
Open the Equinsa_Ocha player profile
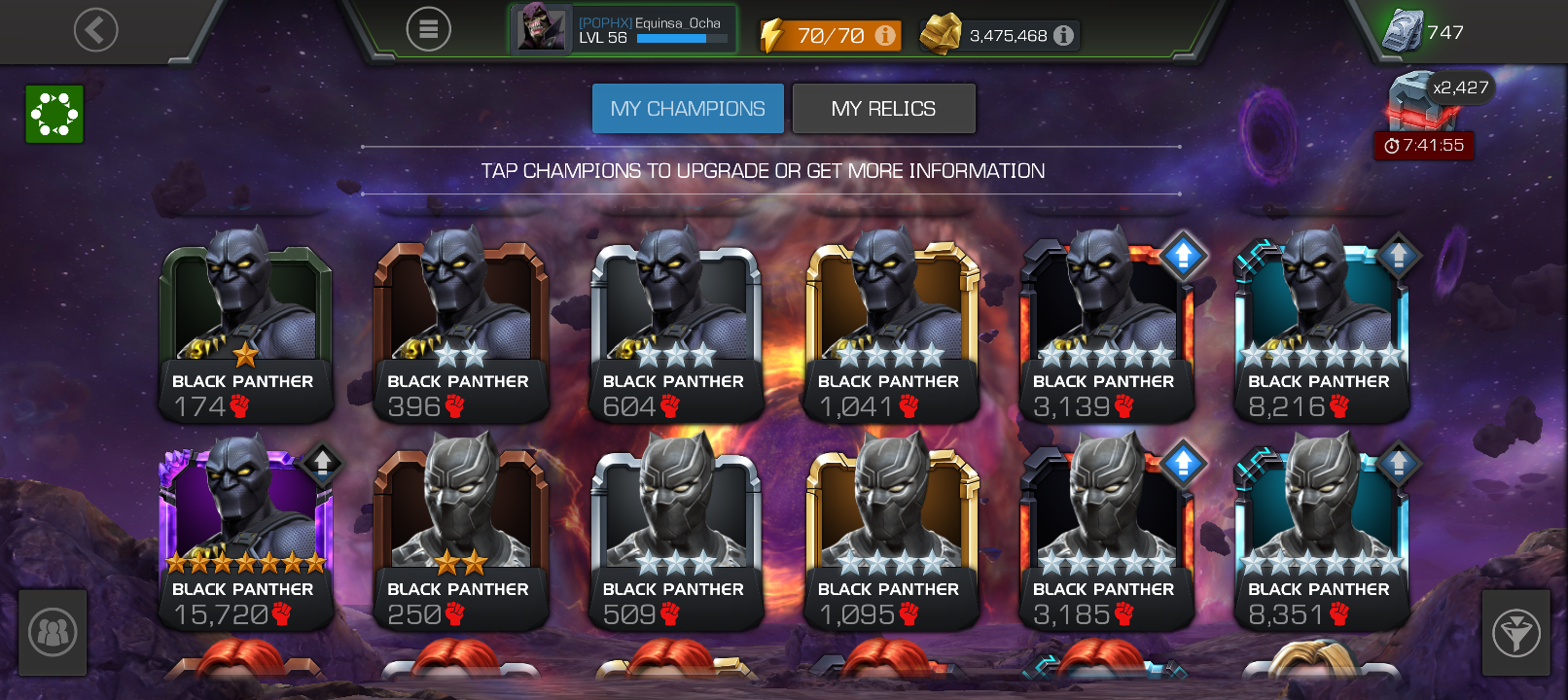(x=623, y=29)
